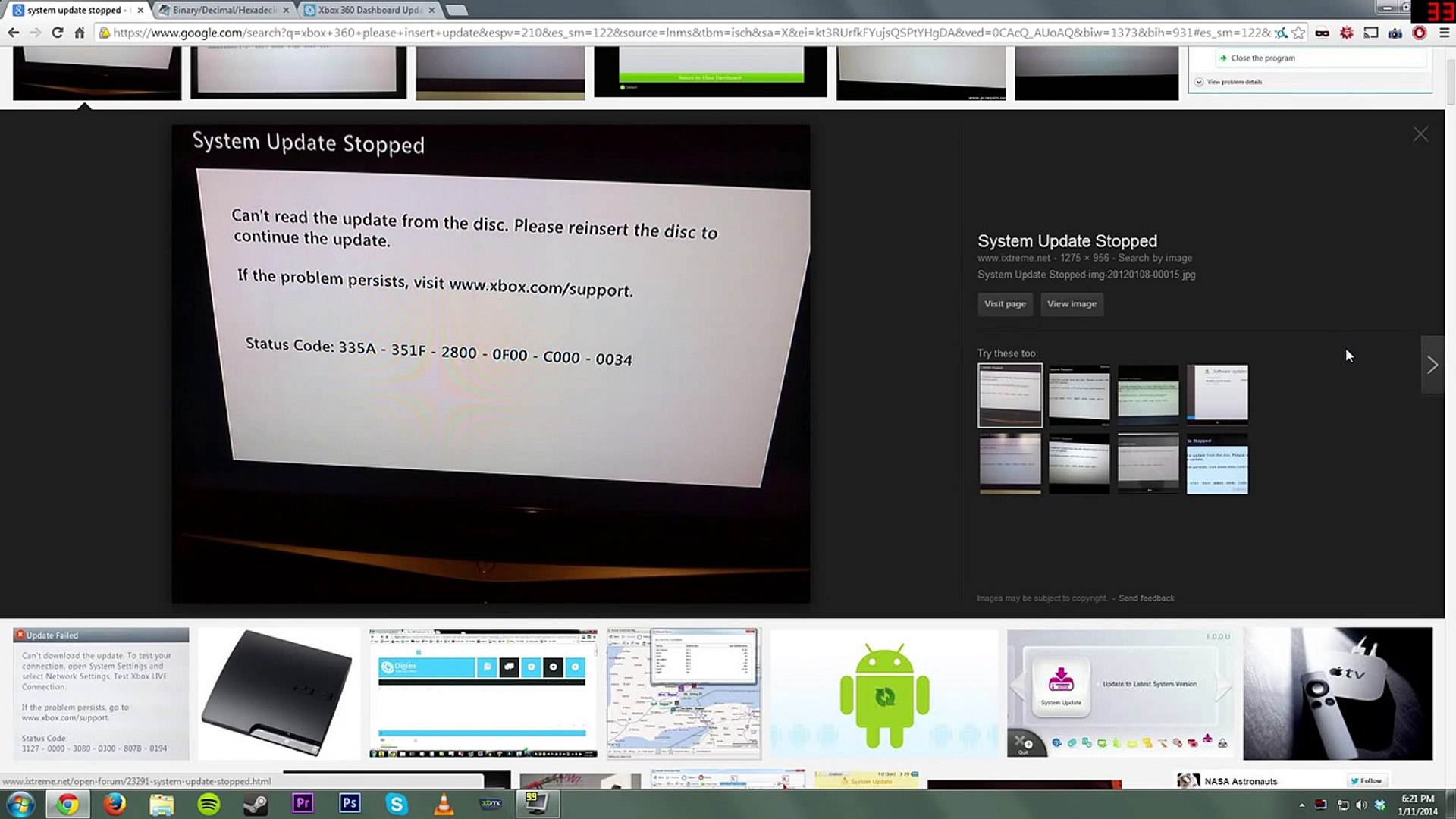Click the red AdBlock stop icon
This screenshot has height=819, width=1456.
pos(1420,33)
